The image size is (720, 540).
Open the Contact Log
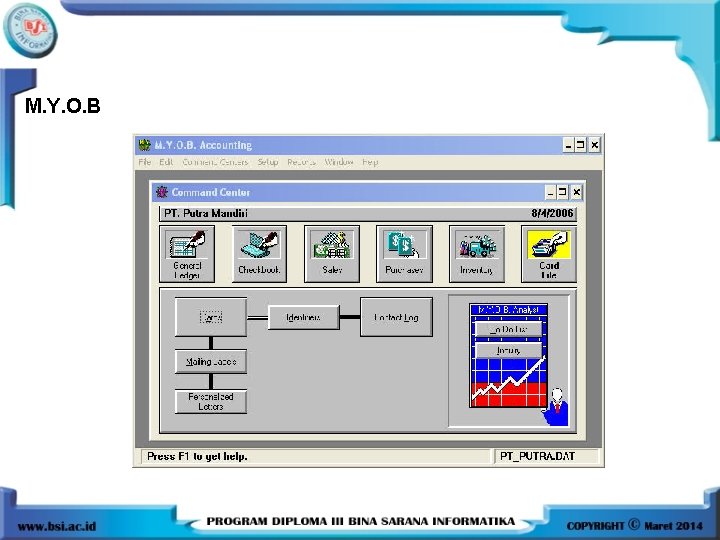pyautogui.click(x=396, y=317)
